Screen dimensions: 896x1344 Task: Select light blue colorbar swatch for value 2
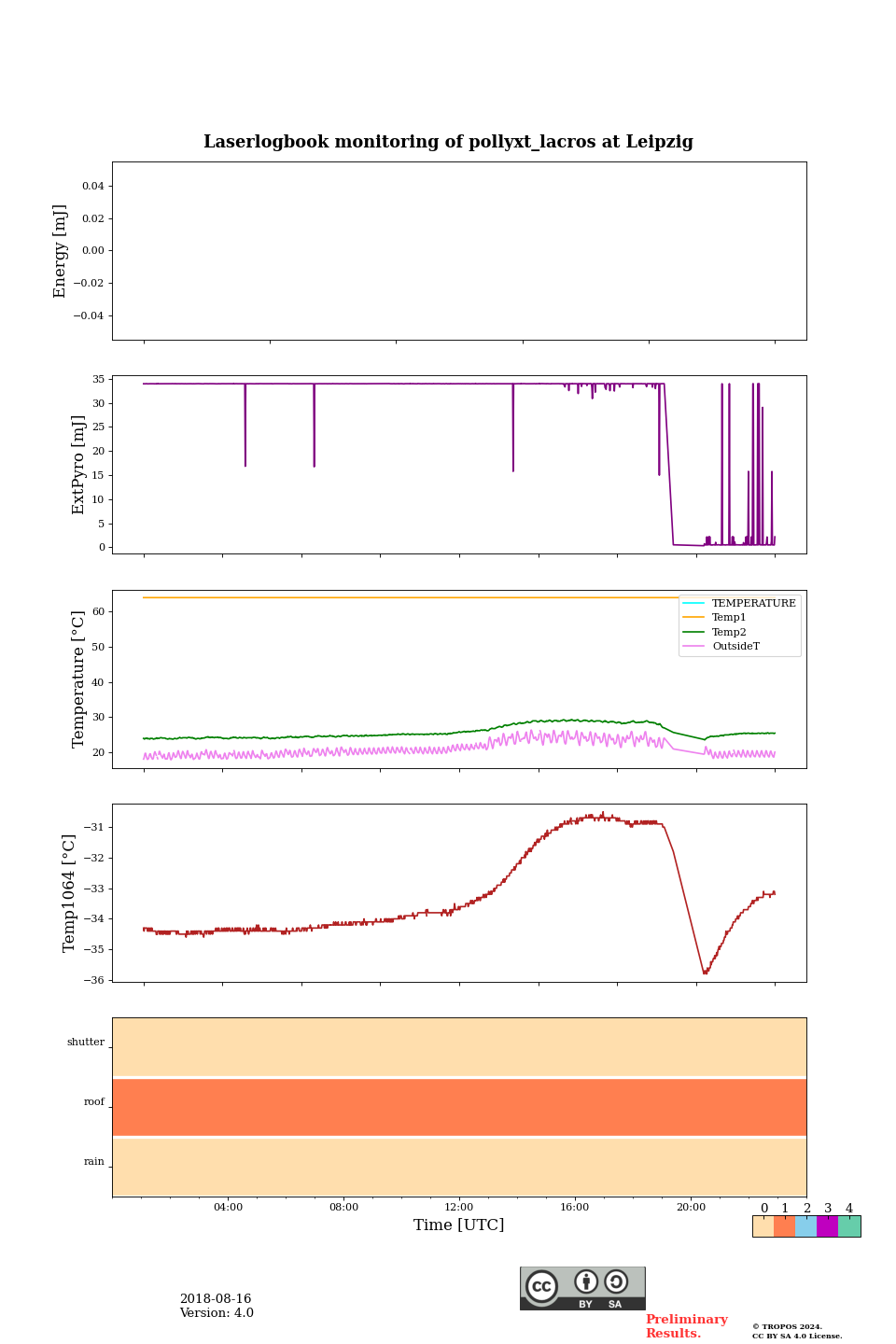[805, 1226]
